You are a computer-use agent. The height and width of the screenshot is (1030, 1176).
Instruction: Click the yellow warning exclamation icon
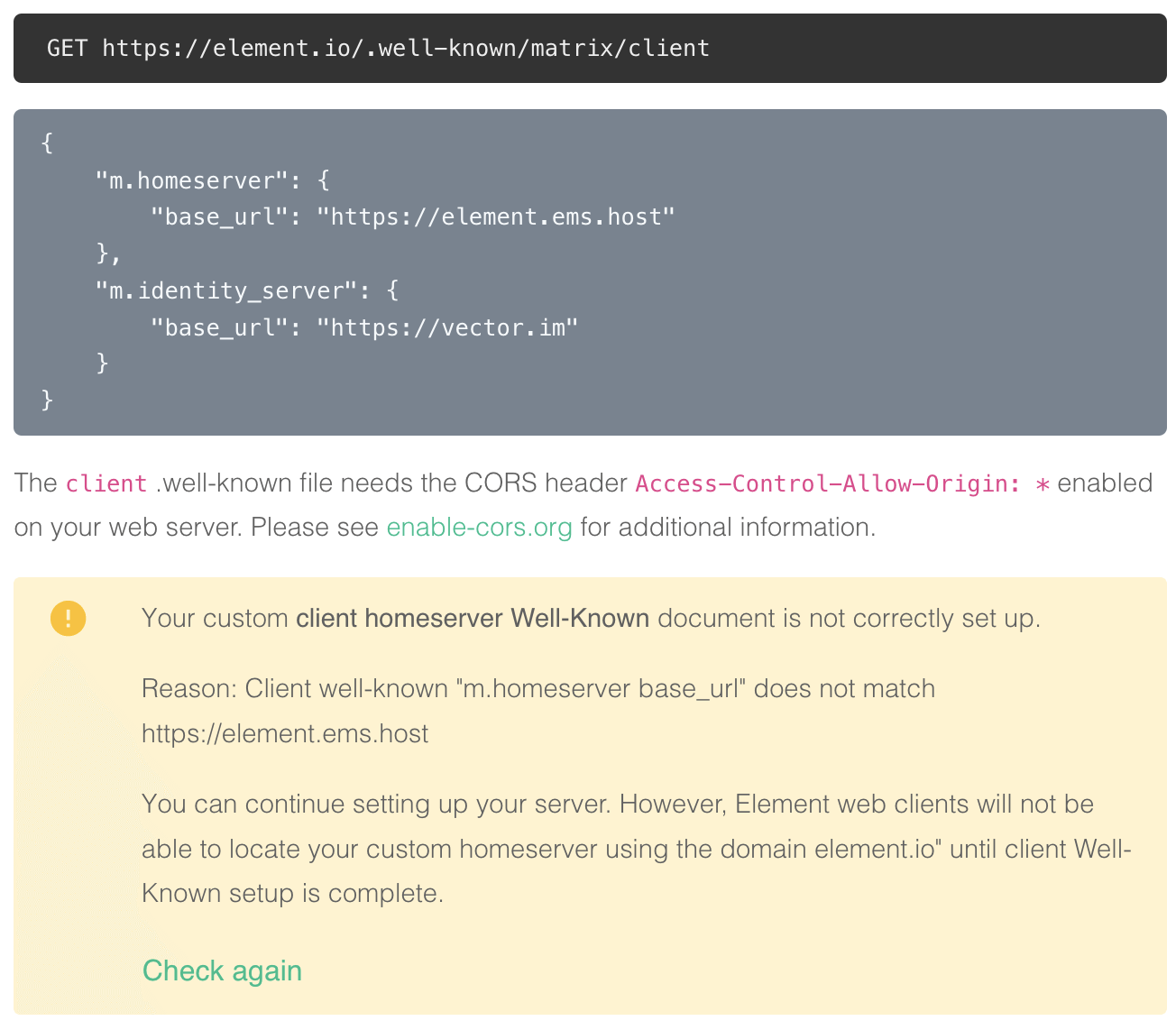pos(69,619)
